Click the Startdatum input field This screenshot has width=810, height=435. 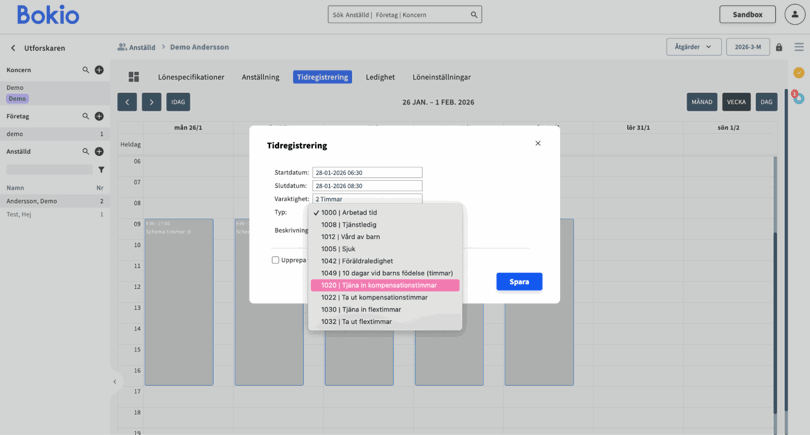pyautogui.click(x=367, y=173)
